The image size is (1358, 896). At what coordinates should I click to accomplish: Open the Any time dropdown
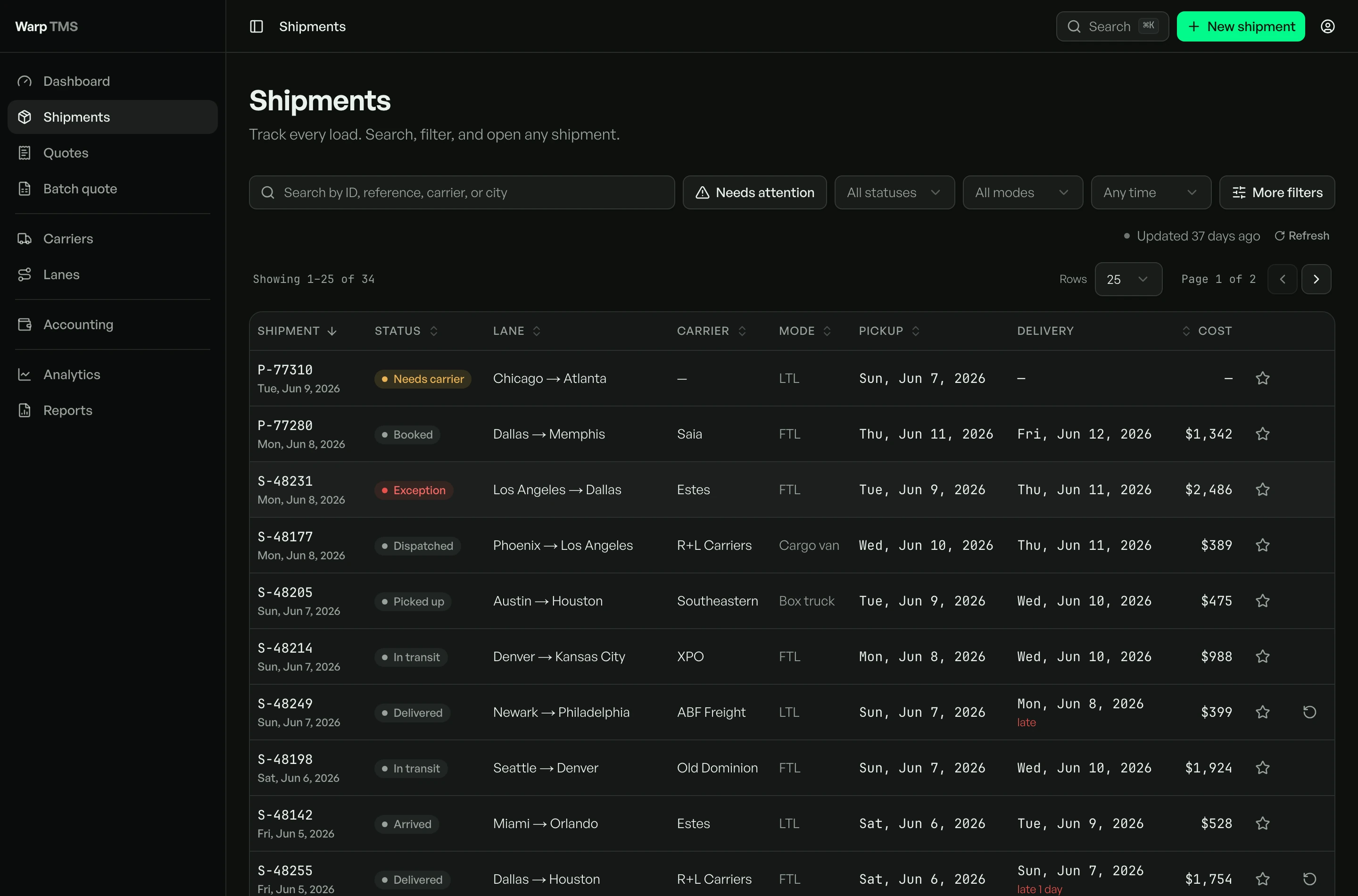1151,192
